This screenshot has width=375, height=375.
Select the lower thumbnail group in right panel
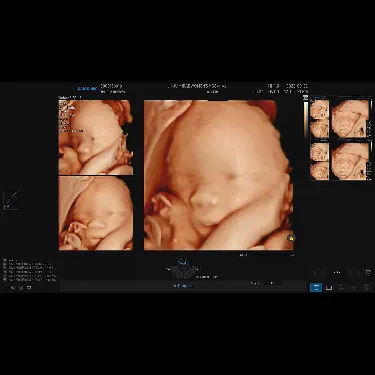341,161
